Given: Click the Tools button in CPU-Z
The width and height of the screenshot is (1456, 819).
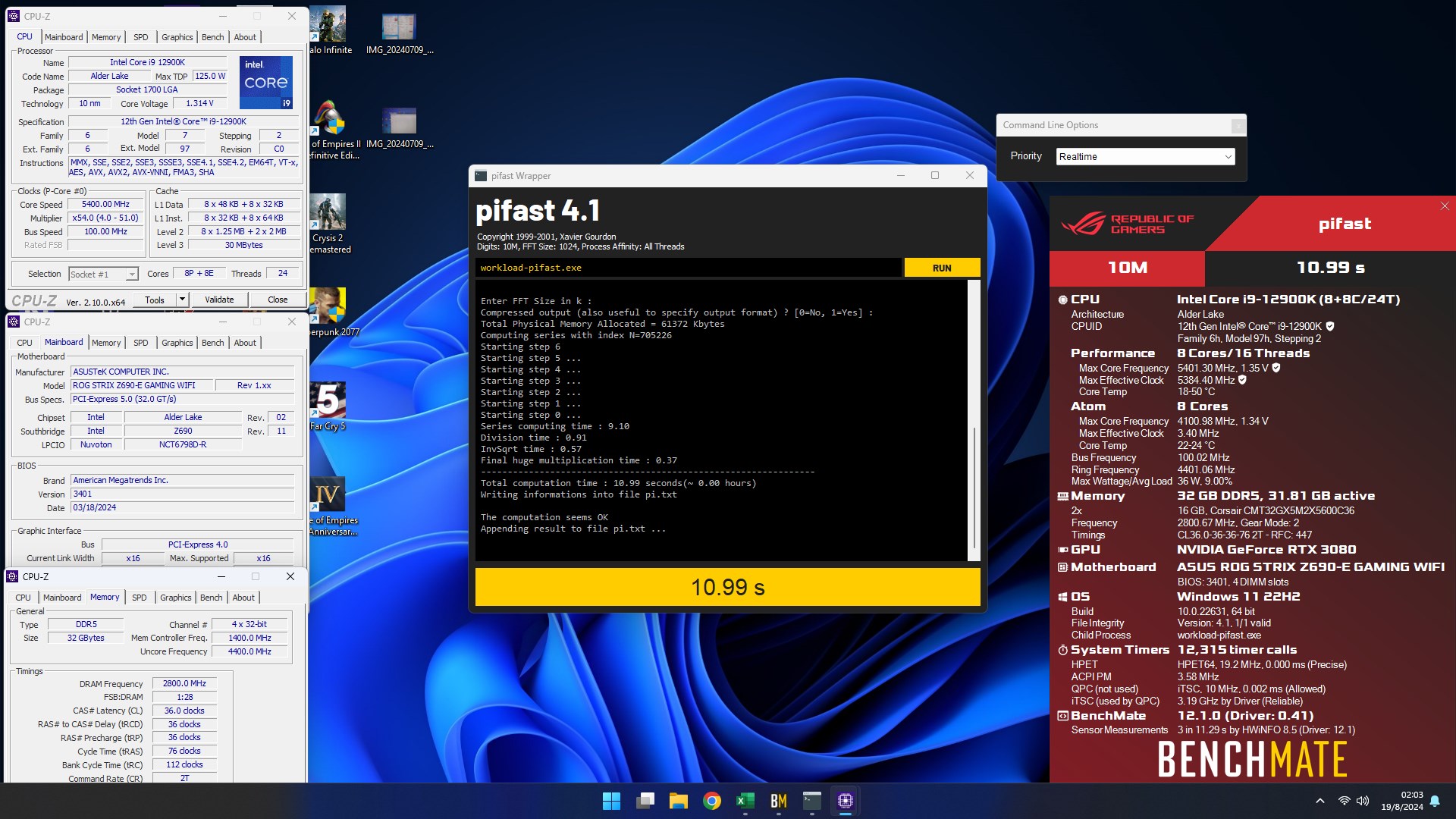Looking at the screenshot, I should tap(155, 300).
